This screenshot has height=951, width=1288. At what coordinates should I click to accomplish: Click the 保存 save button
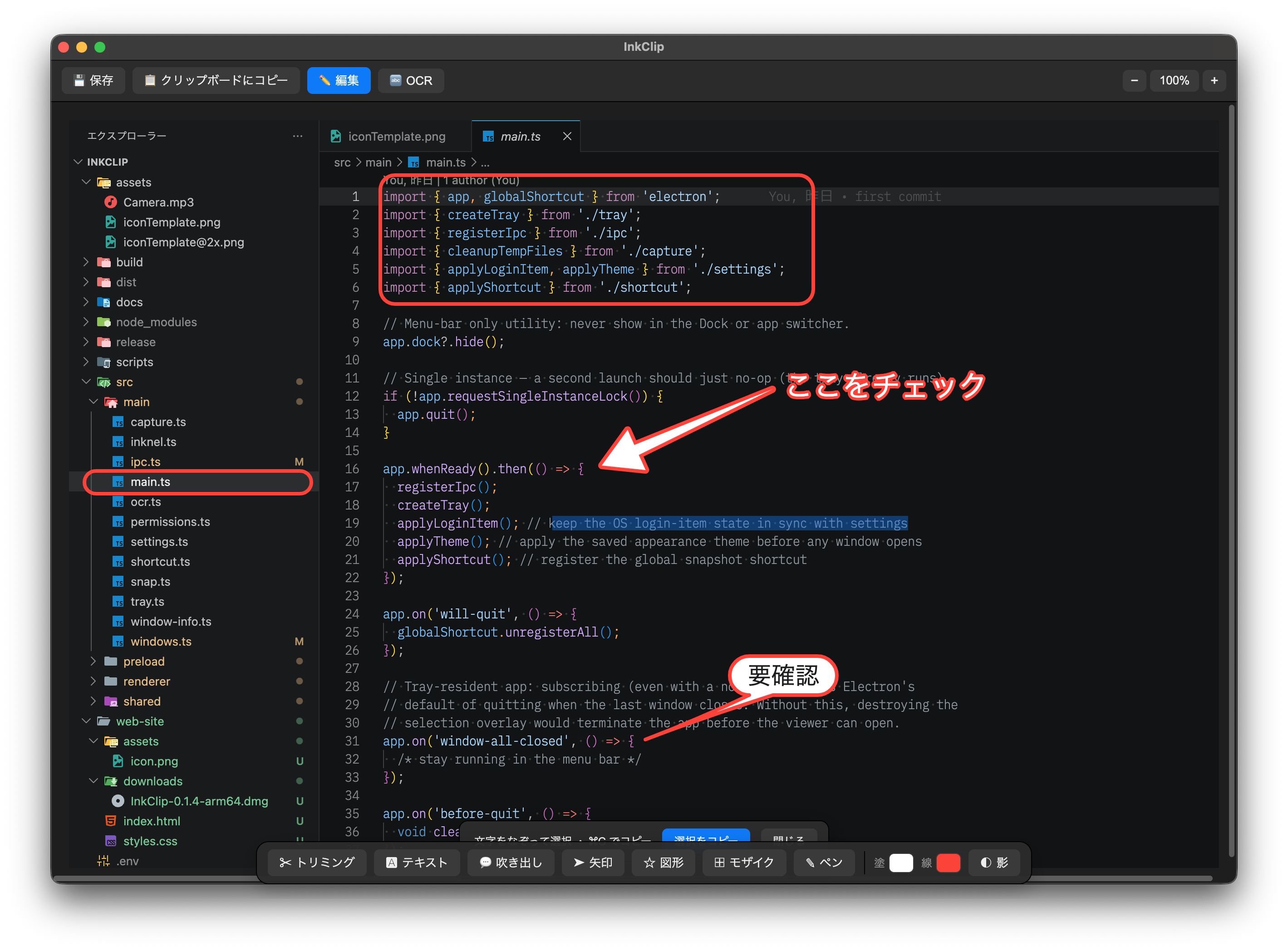point(94,81)
